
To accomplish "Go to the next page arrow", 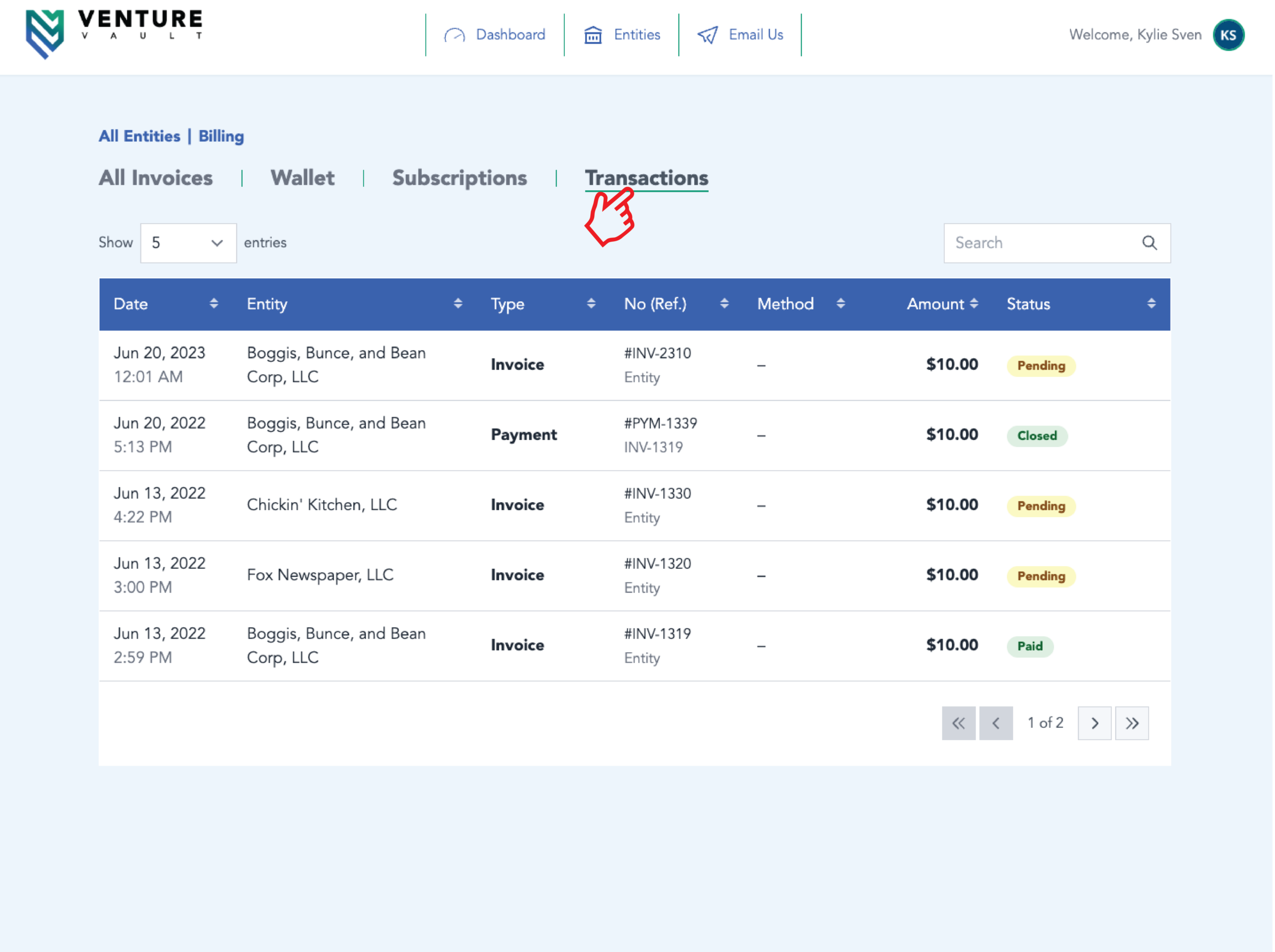I will [1094, 723].
